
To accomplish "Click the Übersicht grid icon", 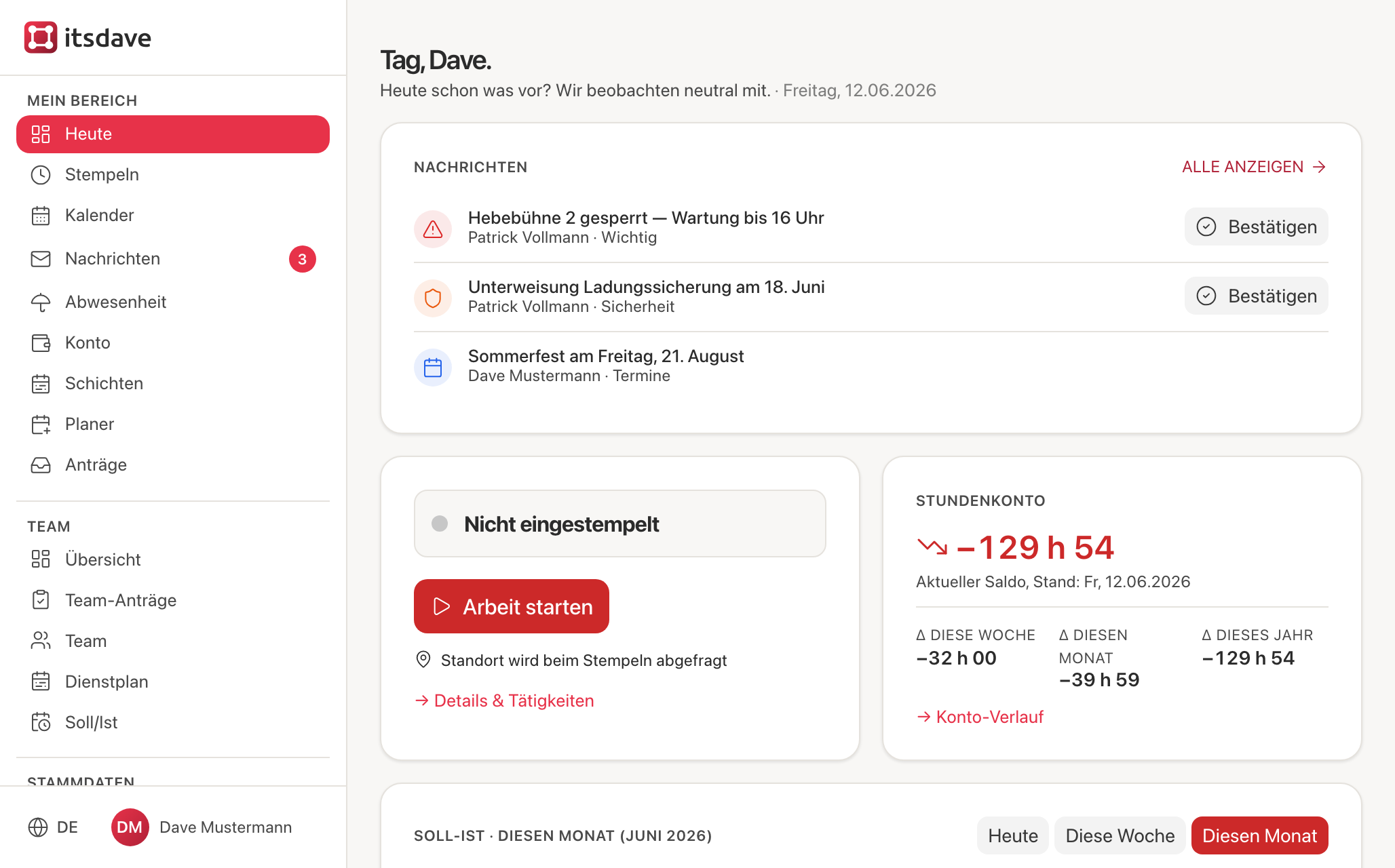I will pos(41,559).
